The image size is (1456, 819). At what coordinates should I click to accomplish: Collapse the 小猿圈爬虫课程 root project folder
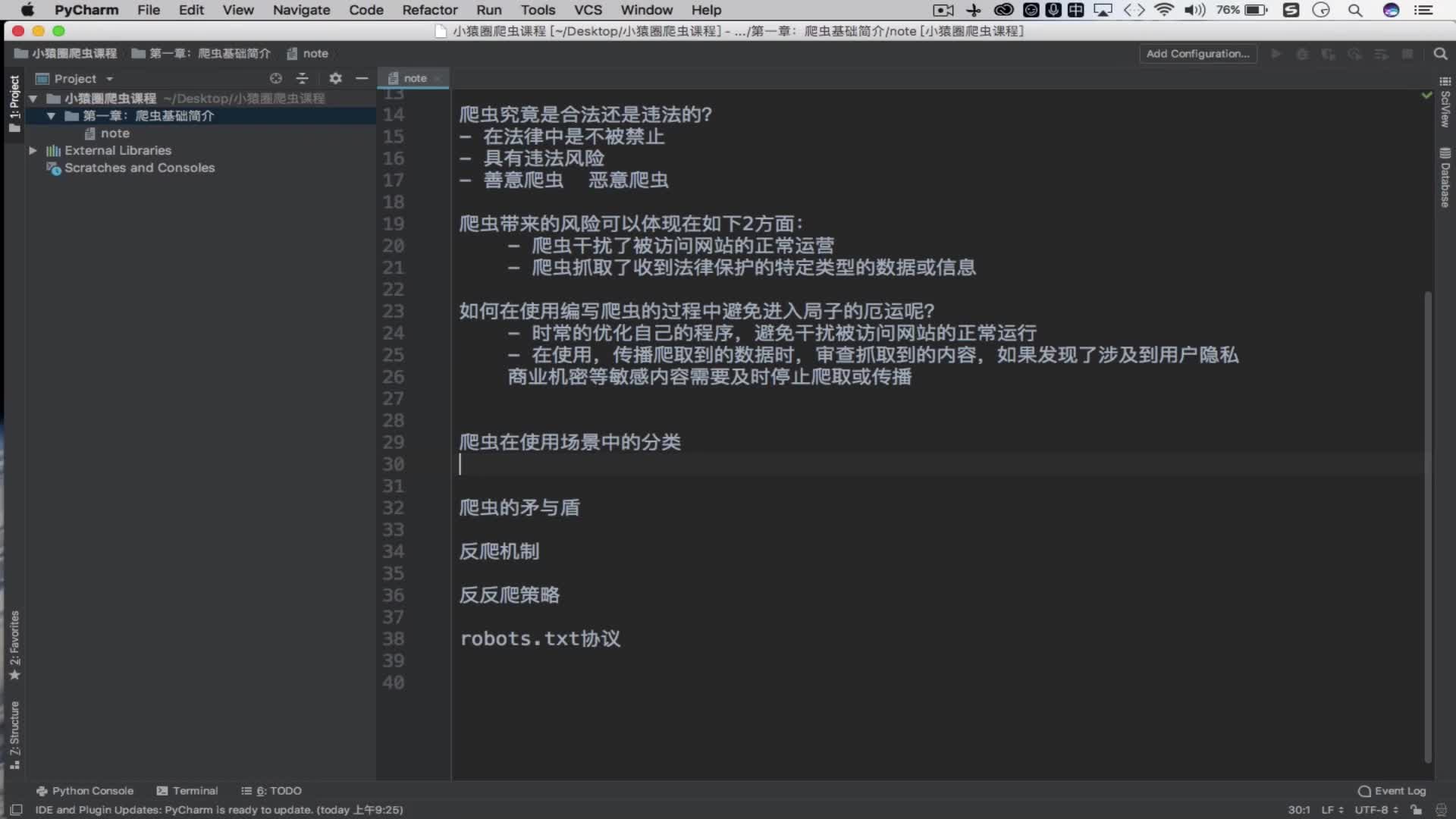[33, 99]
